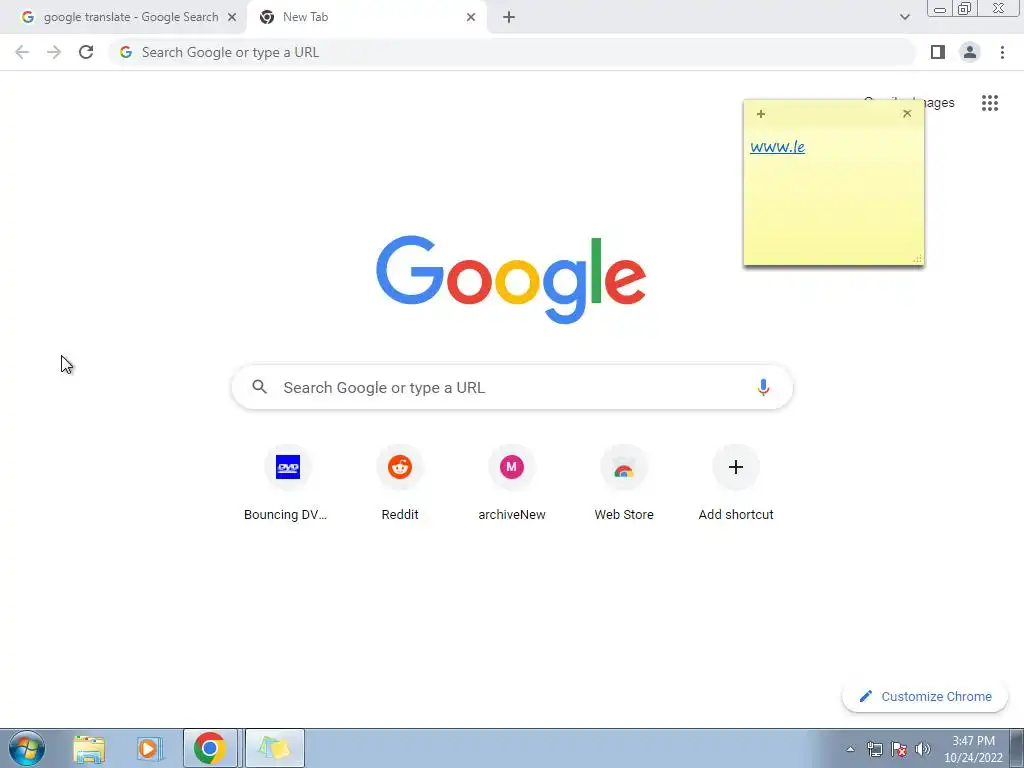Show hidden tray icons

click(x=850, y=749)
